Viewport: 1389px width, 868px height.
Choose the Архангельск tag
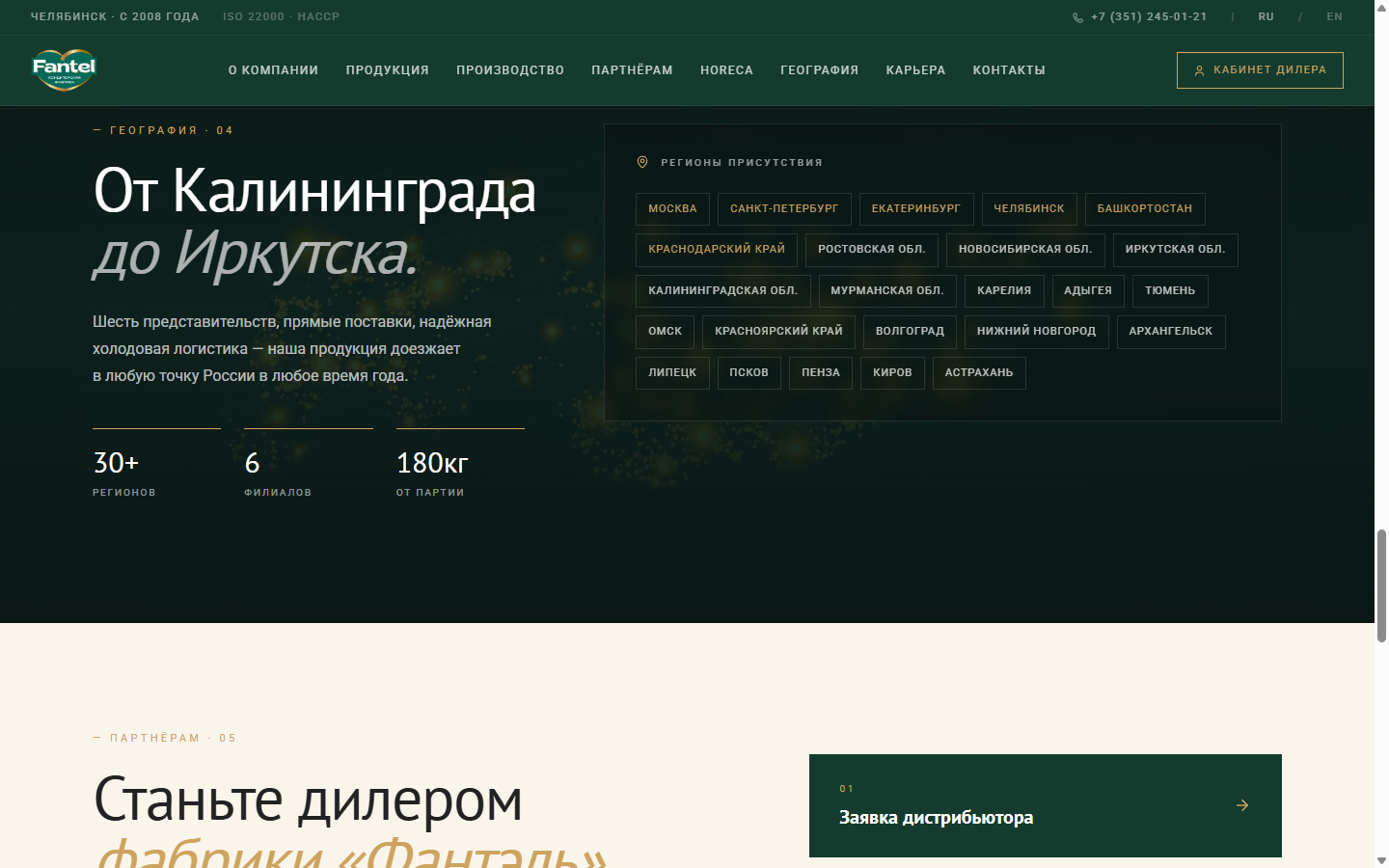(1171, 332)
